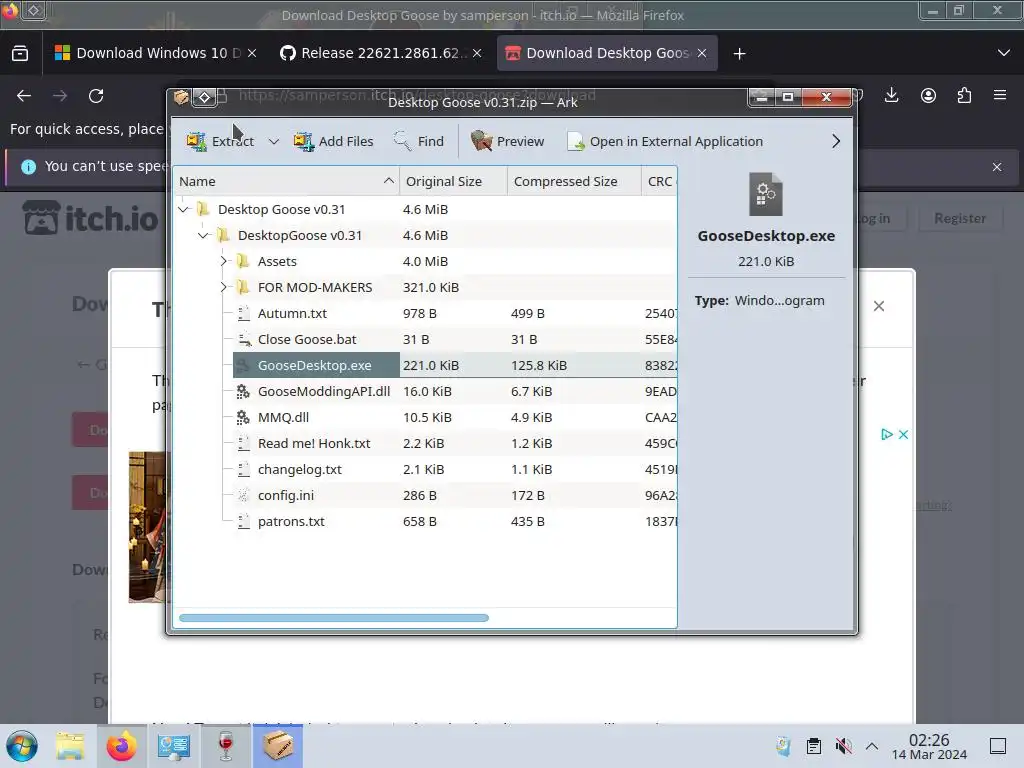Reload the page in Firefox

point(96,96)
